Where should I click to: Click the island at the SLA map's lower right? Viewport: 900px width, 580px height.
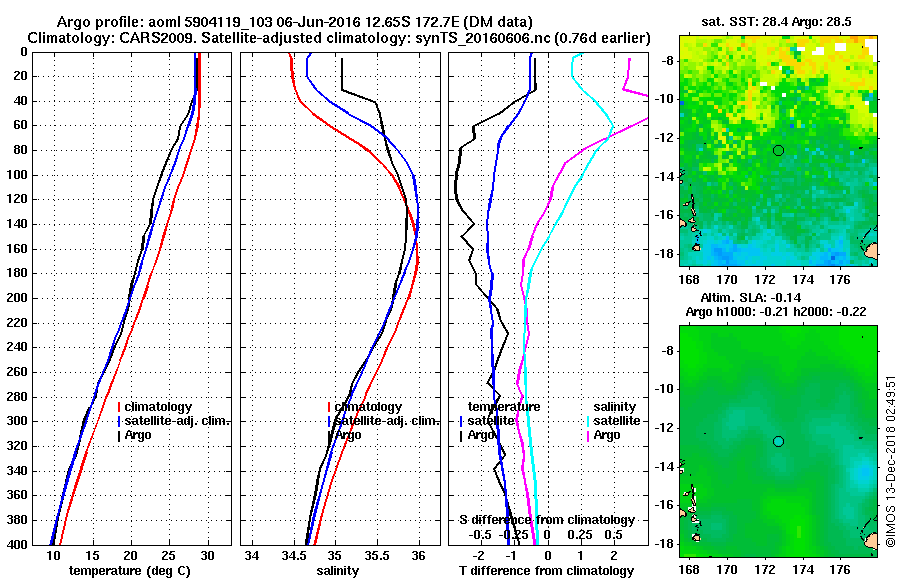tap(871, 540)
